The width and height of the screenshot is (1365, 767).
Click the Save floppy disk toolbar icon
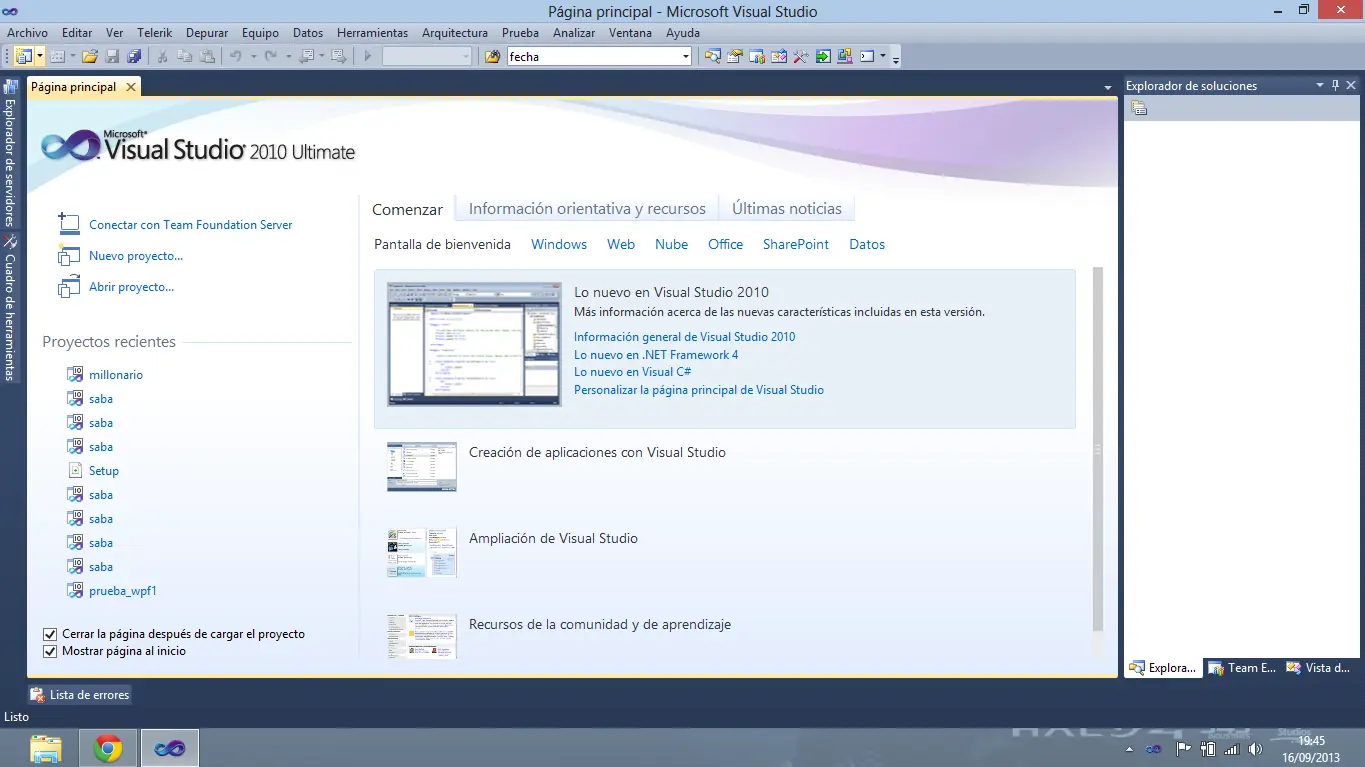pos(112,57)
